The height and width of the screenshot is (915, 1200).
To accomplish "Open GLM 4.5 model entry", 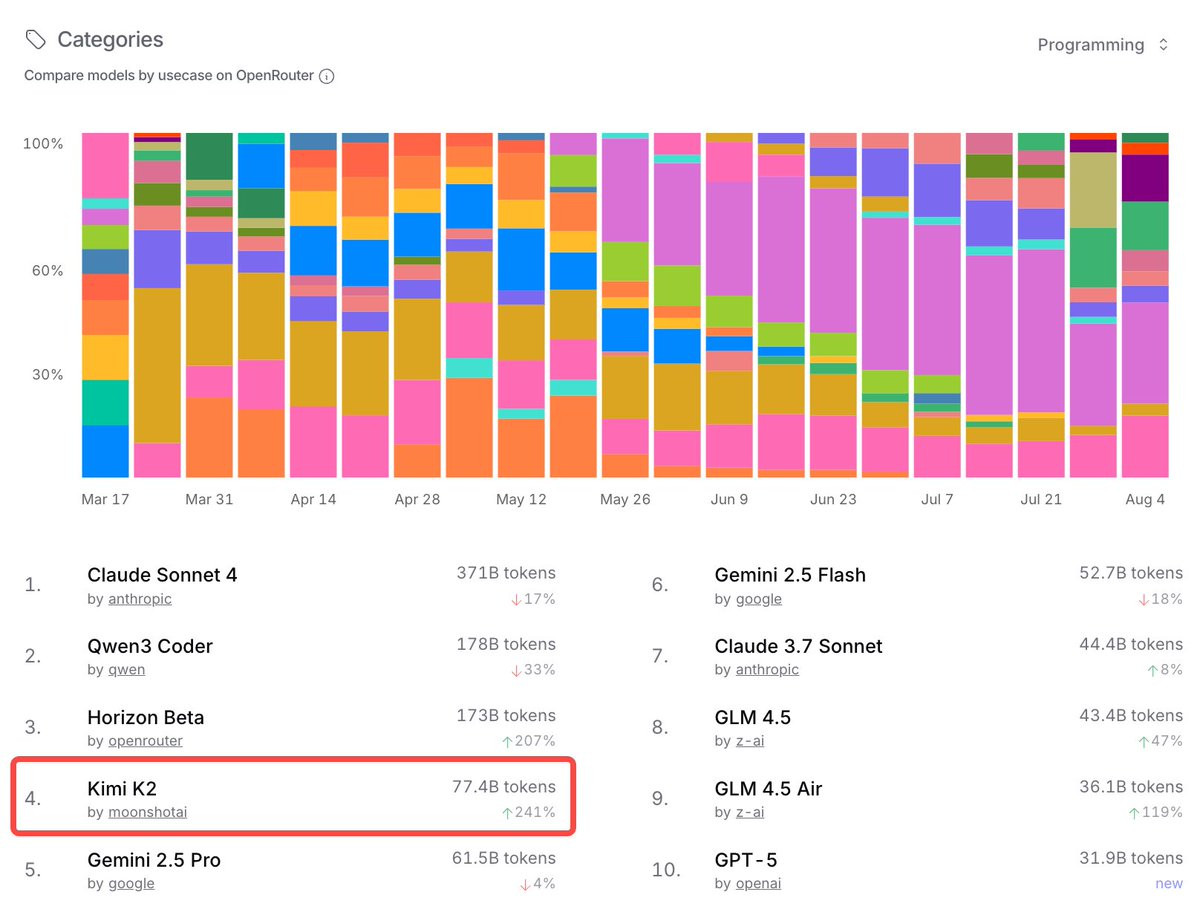I will coord(755,717).
